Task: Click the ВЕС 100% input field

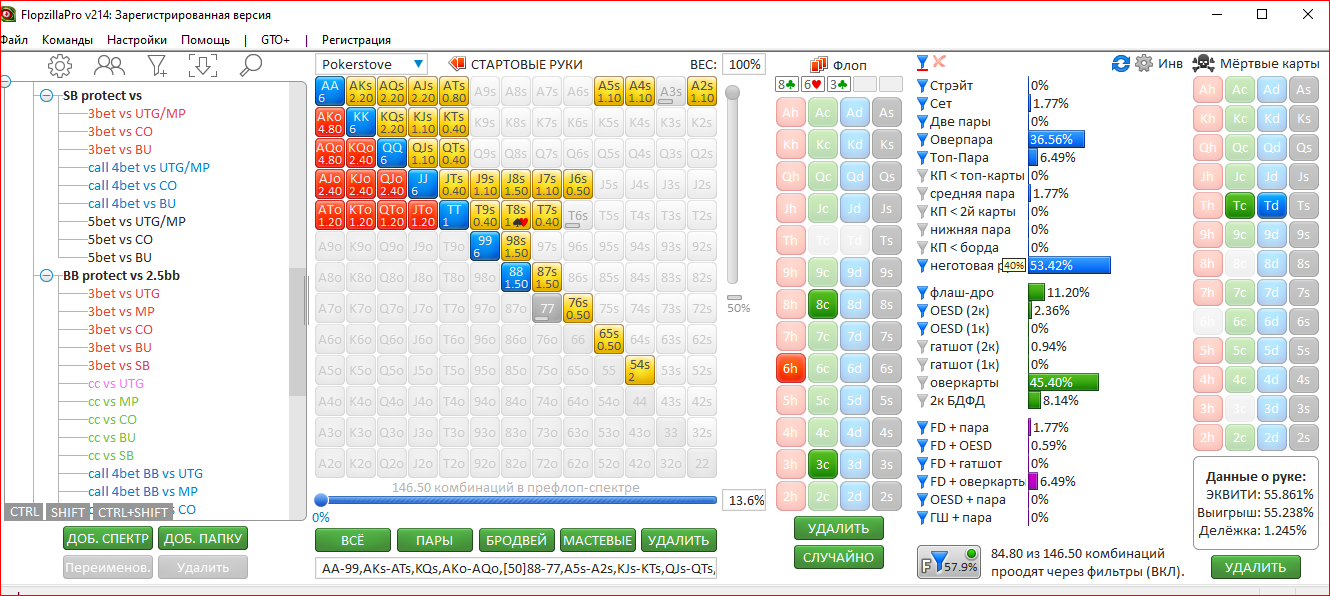Action: 744,64
